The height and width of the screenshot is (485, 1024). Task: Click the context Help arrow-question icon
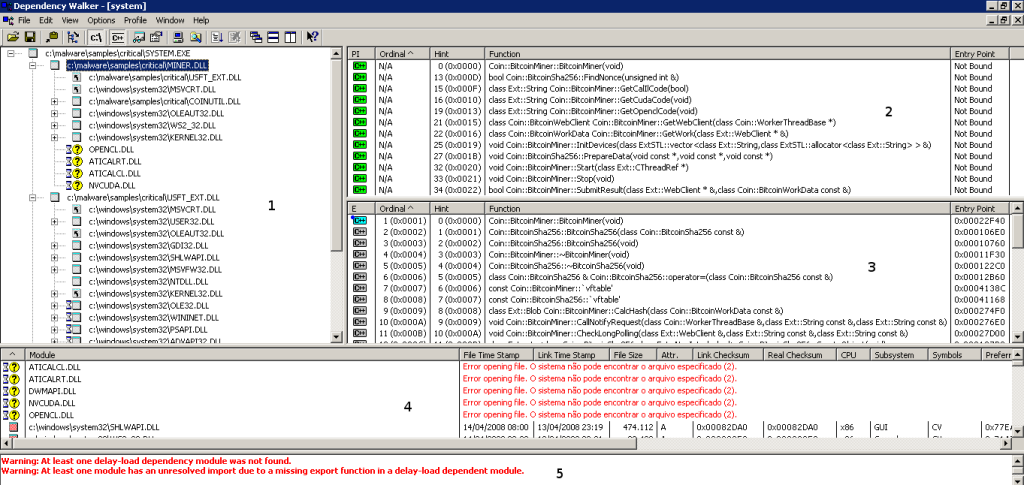312,37
